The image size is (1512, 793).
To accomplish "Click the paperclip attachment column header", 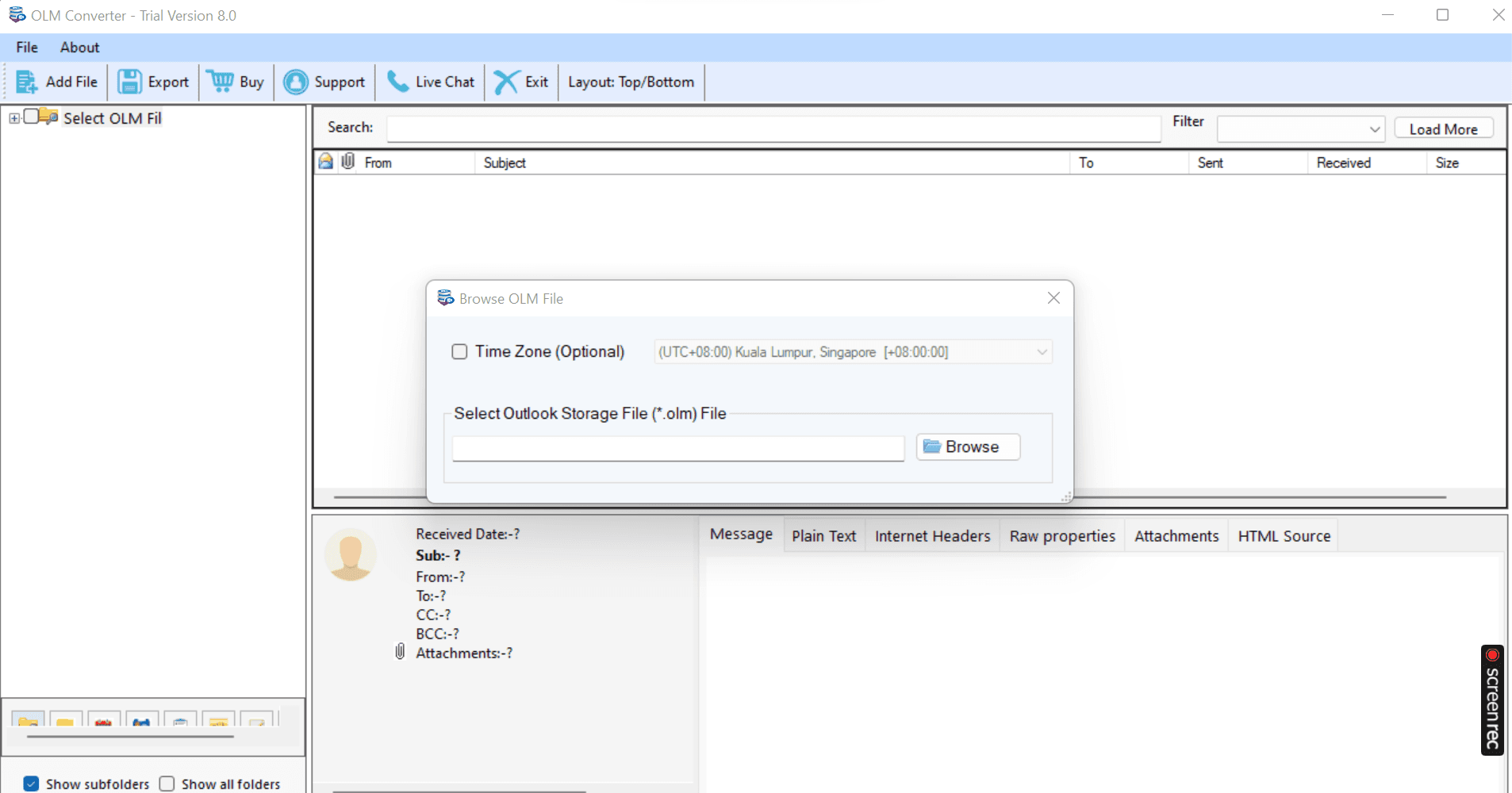I will click(x=347, y=162).
